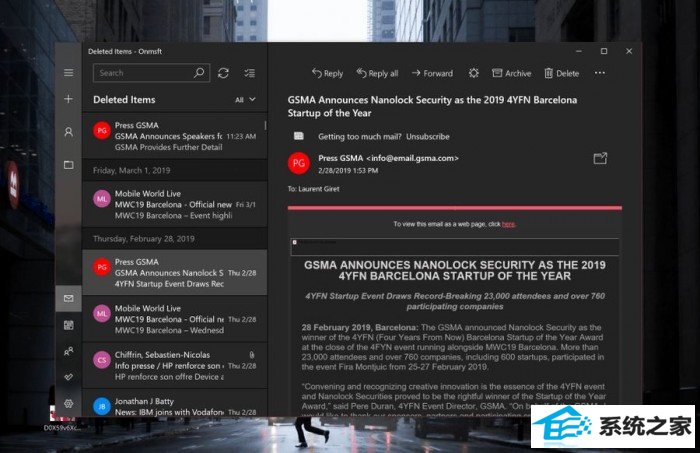
Task: Open Jonathan J Batty IBM Vodafone message
Action: (175, 403)
